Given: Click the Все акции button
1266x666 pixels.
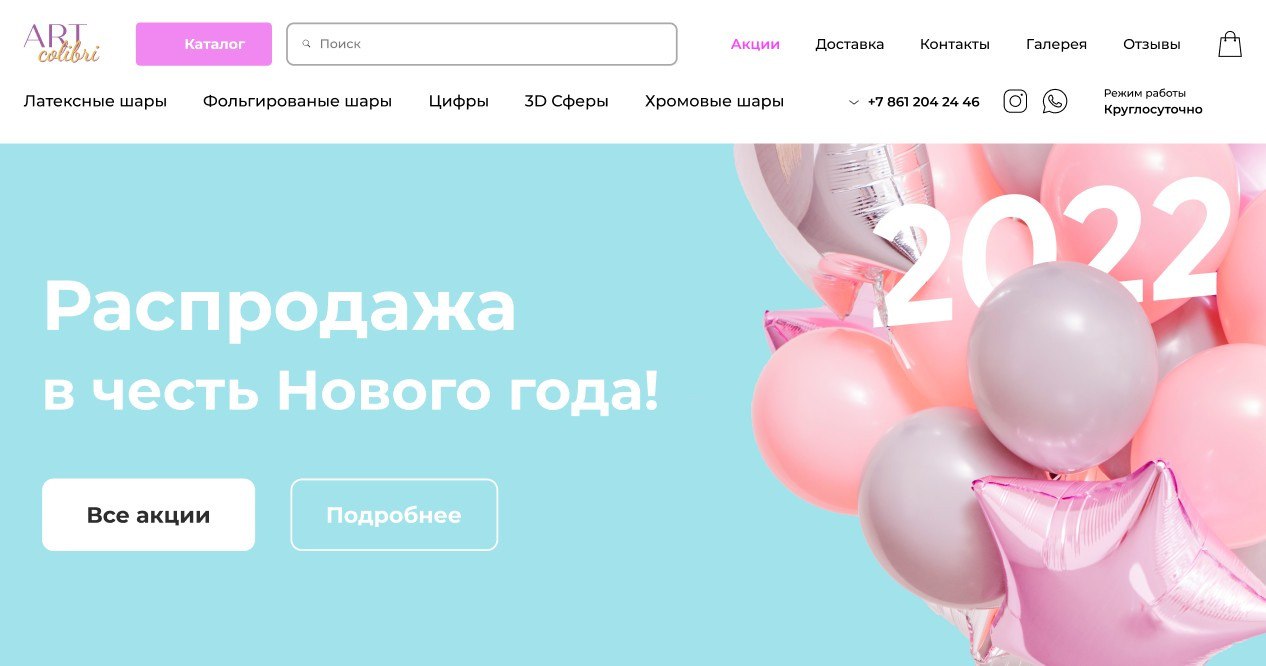Looking at the screenshot, I should [148, 515].
